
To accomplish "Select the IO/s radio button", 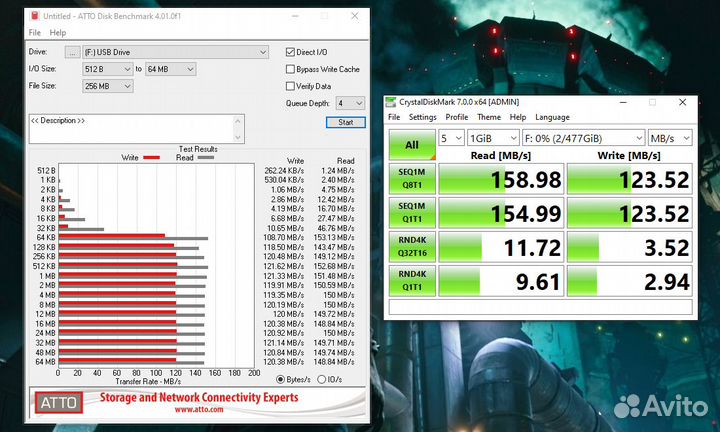I will pyautogui.click(x=321, y=379).
